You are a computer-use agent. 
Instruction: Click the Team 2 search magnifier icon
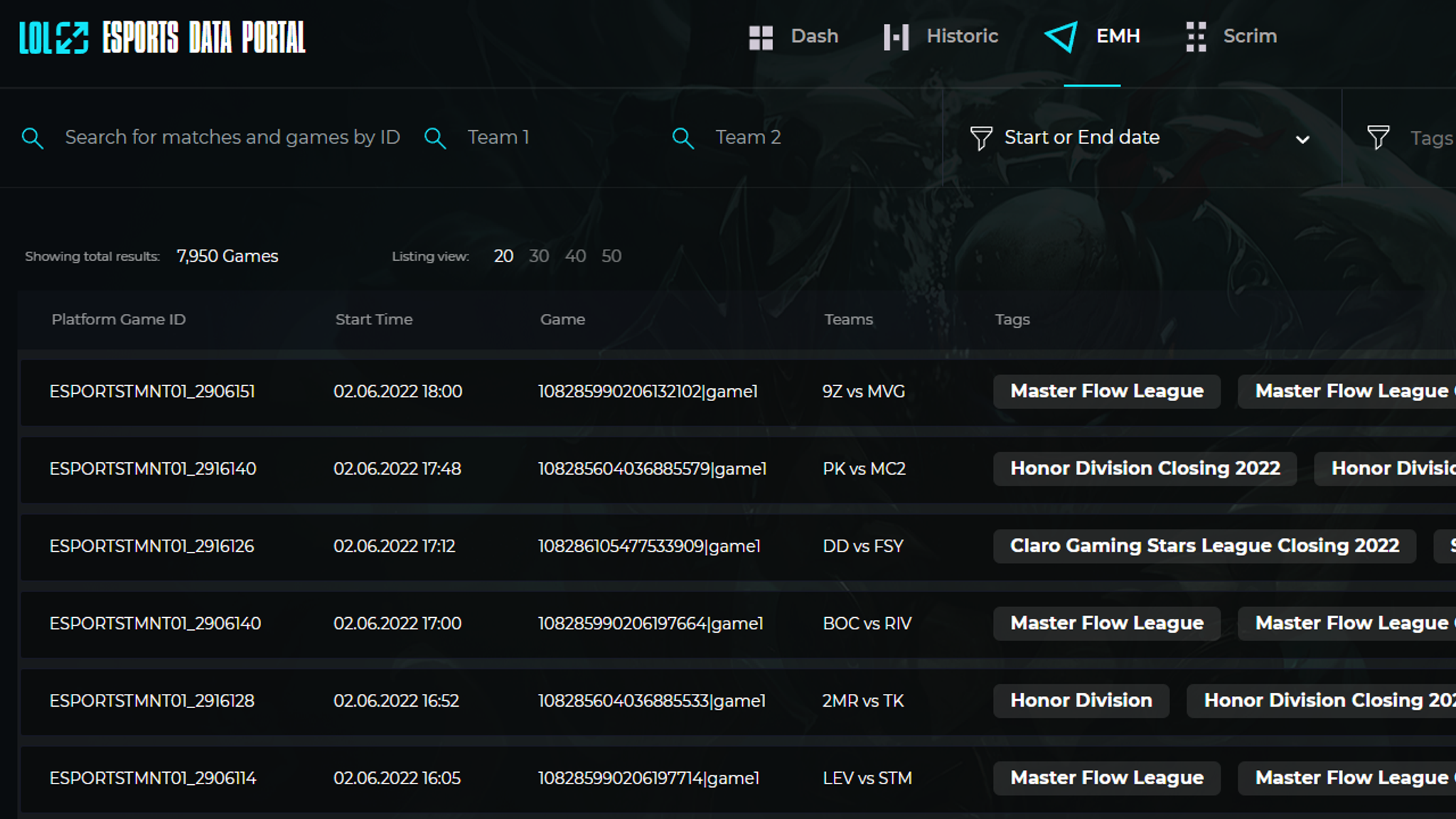[682, 138]
